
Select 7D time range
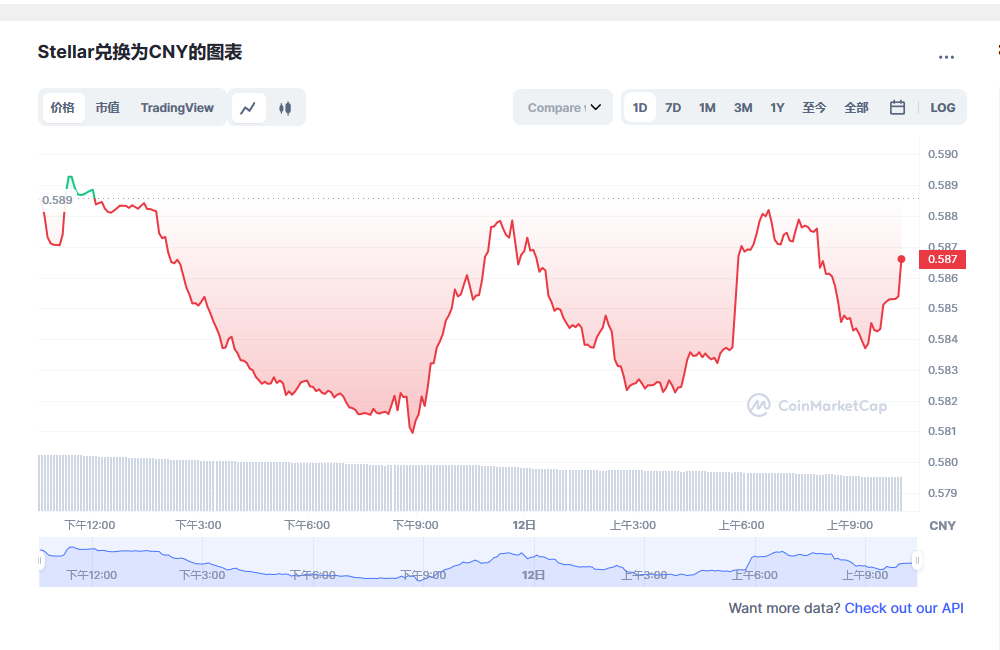tap(673, 108)
